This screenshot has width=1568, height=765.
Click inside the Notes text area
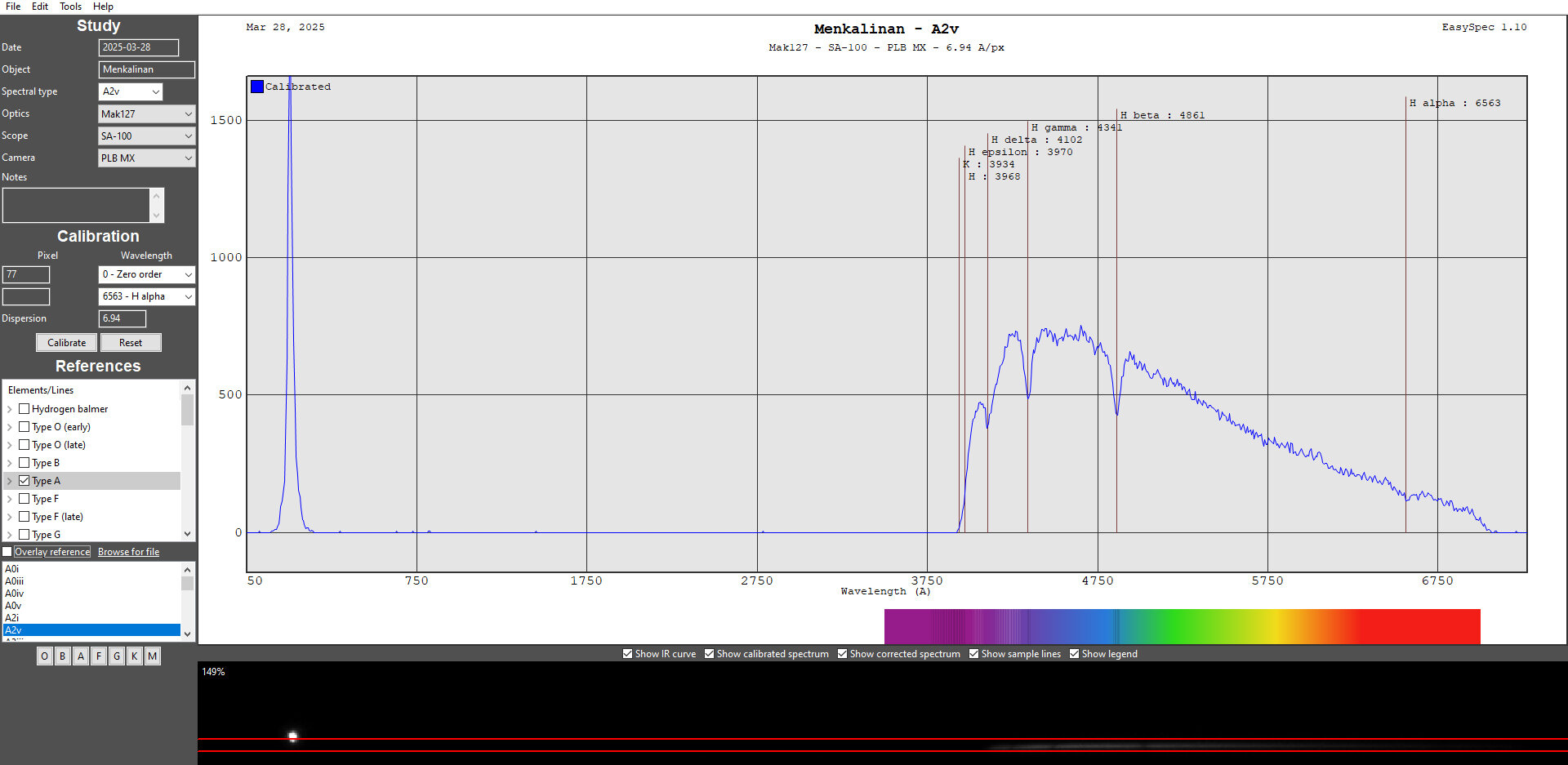(77, 205)
